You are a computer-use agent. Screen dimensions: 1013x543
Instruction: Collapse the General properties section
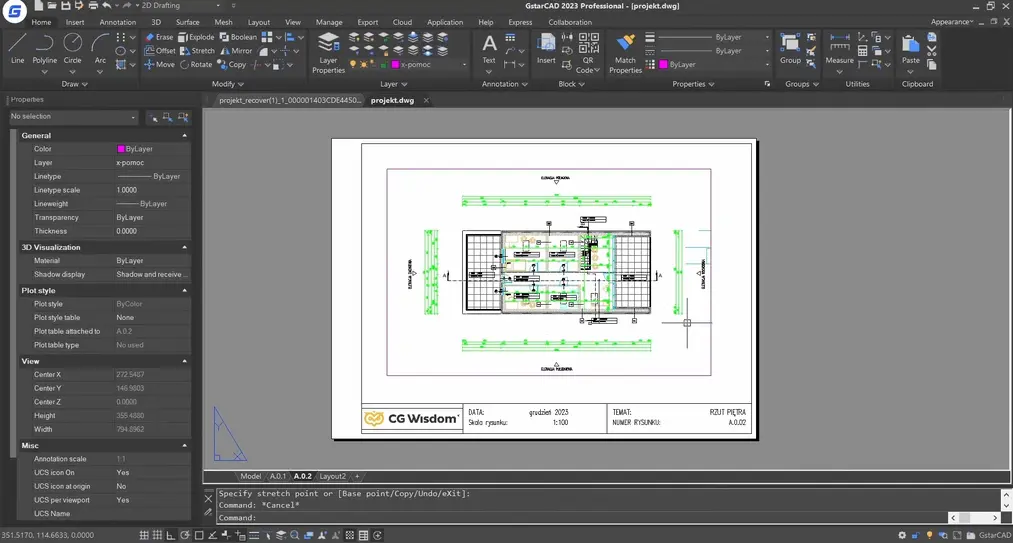pyautogui.click(x=185, y=136)
